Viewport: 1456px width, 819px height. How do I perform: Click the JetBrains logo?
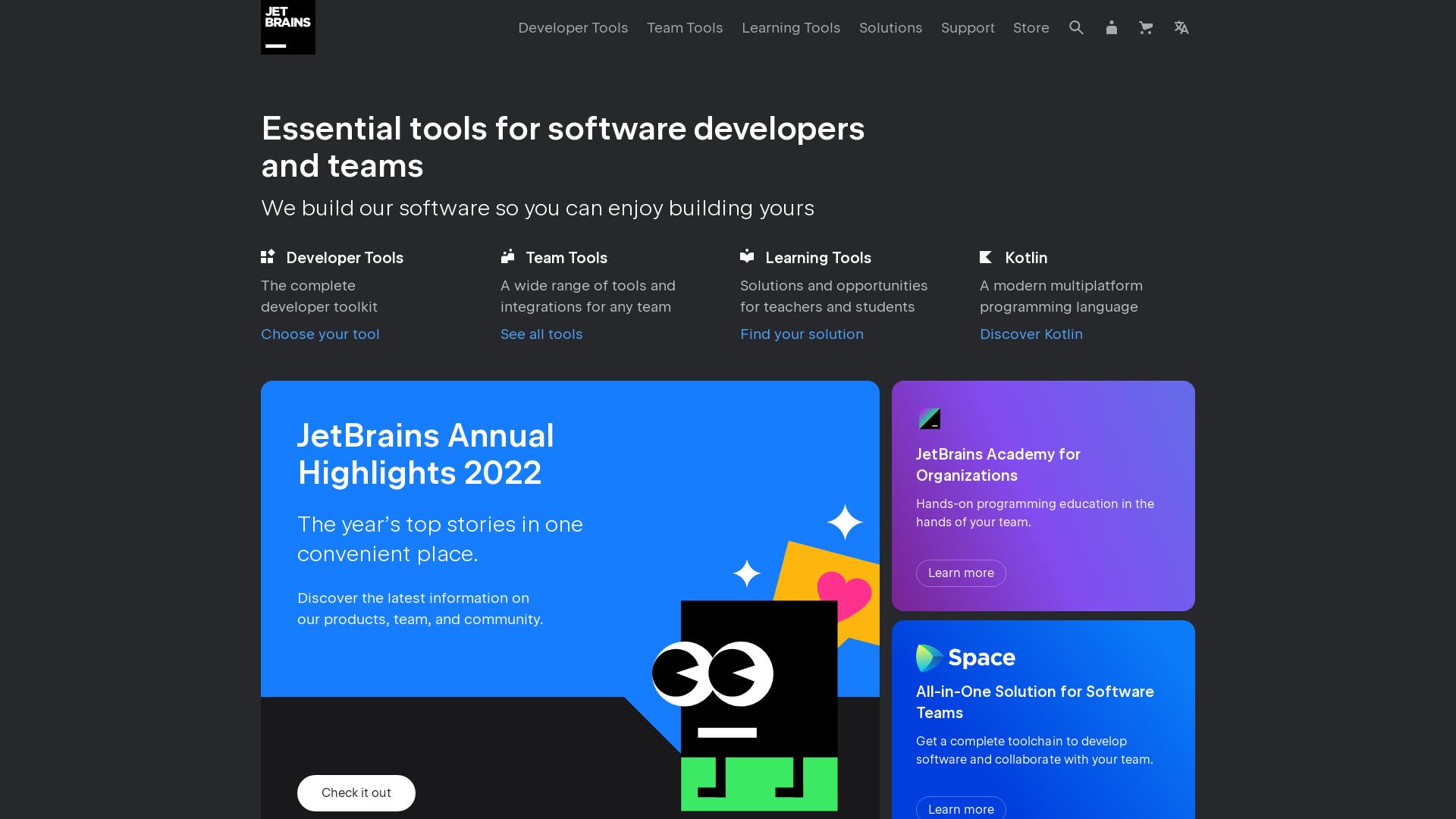pos(287,27)
